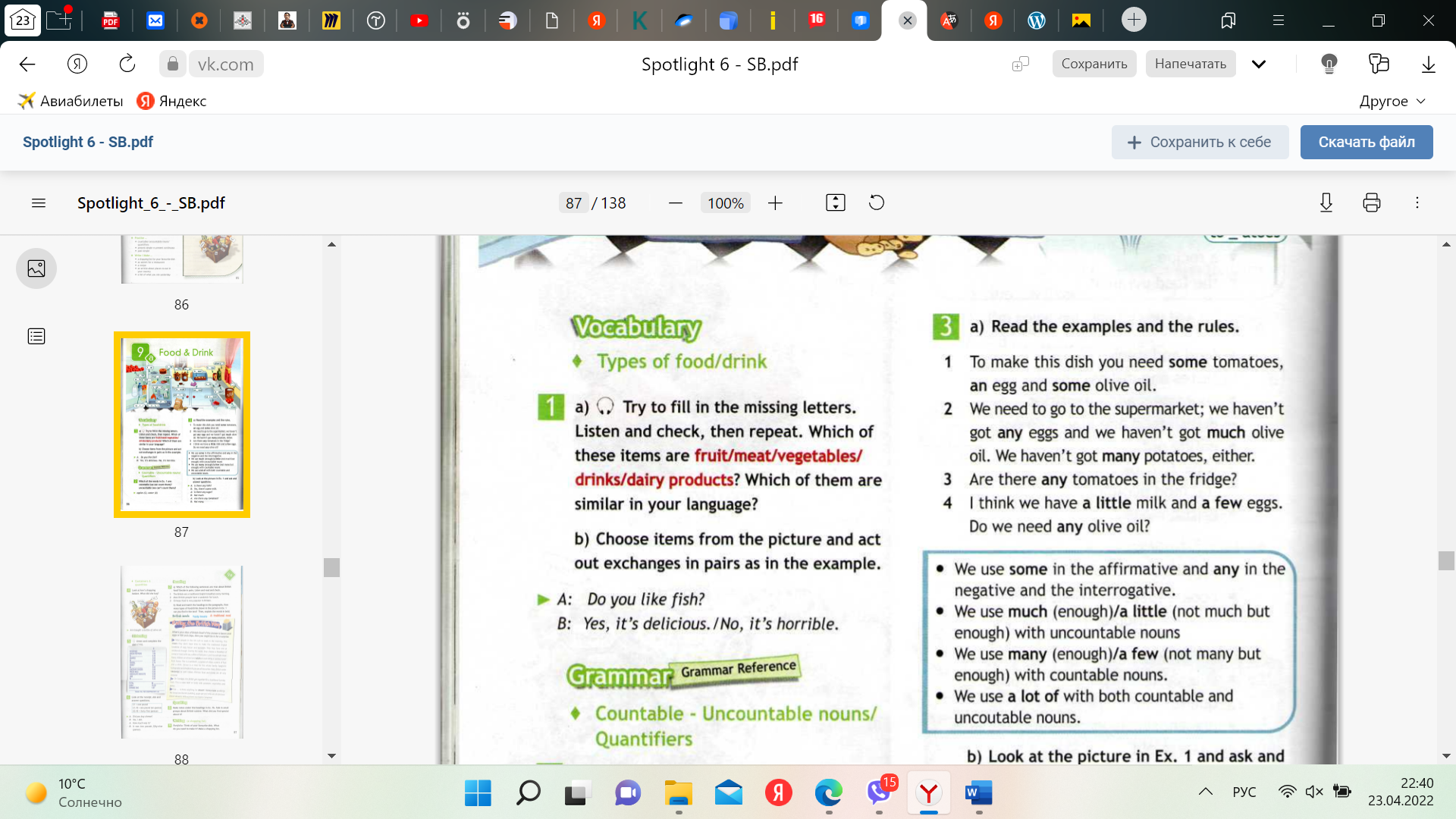Click the document scrollbar down arrow
1456x819 pixels.
[x=1446, y=755]
